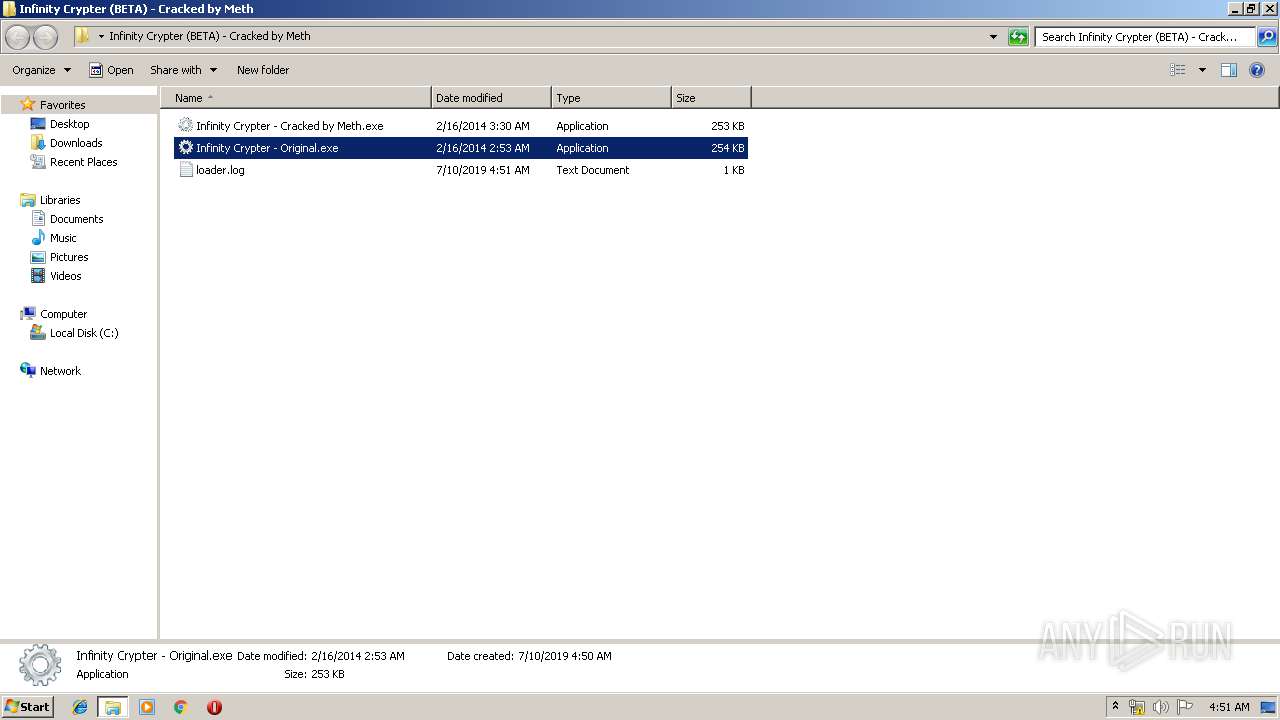Open Local Disk (C:)
The width and height of the screenshot is (1280, 720).
coord(84,333)
